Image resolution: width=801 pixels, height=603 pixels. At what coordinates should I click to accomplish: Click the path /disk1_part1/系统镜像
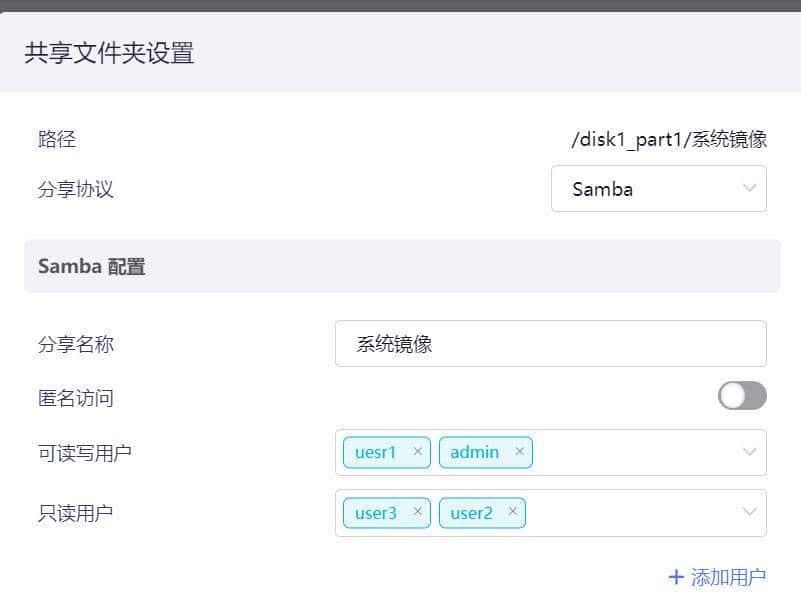click(671, 139)
